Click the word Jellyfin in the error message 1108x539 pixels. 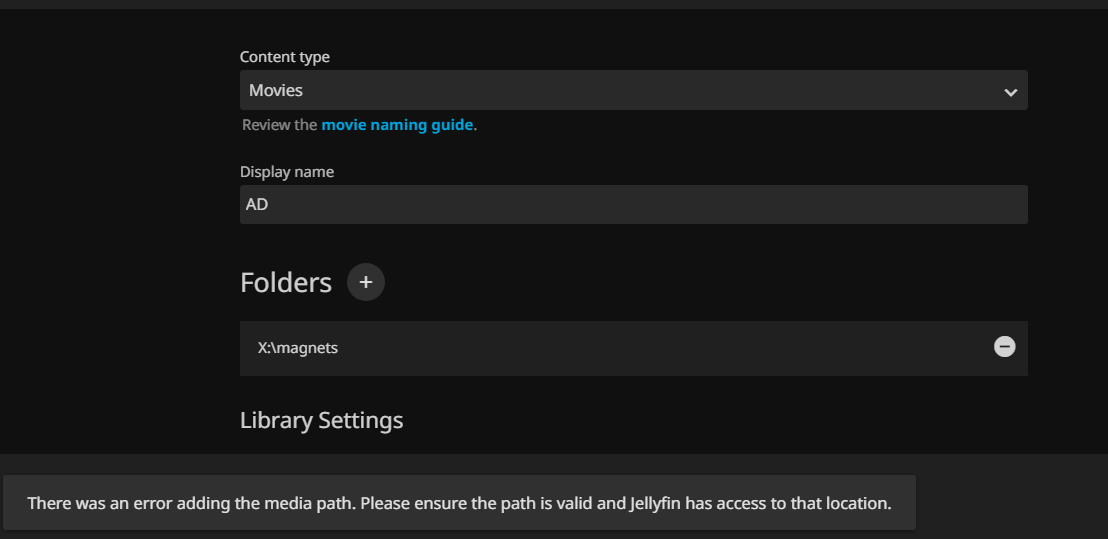tap(655, 503)
